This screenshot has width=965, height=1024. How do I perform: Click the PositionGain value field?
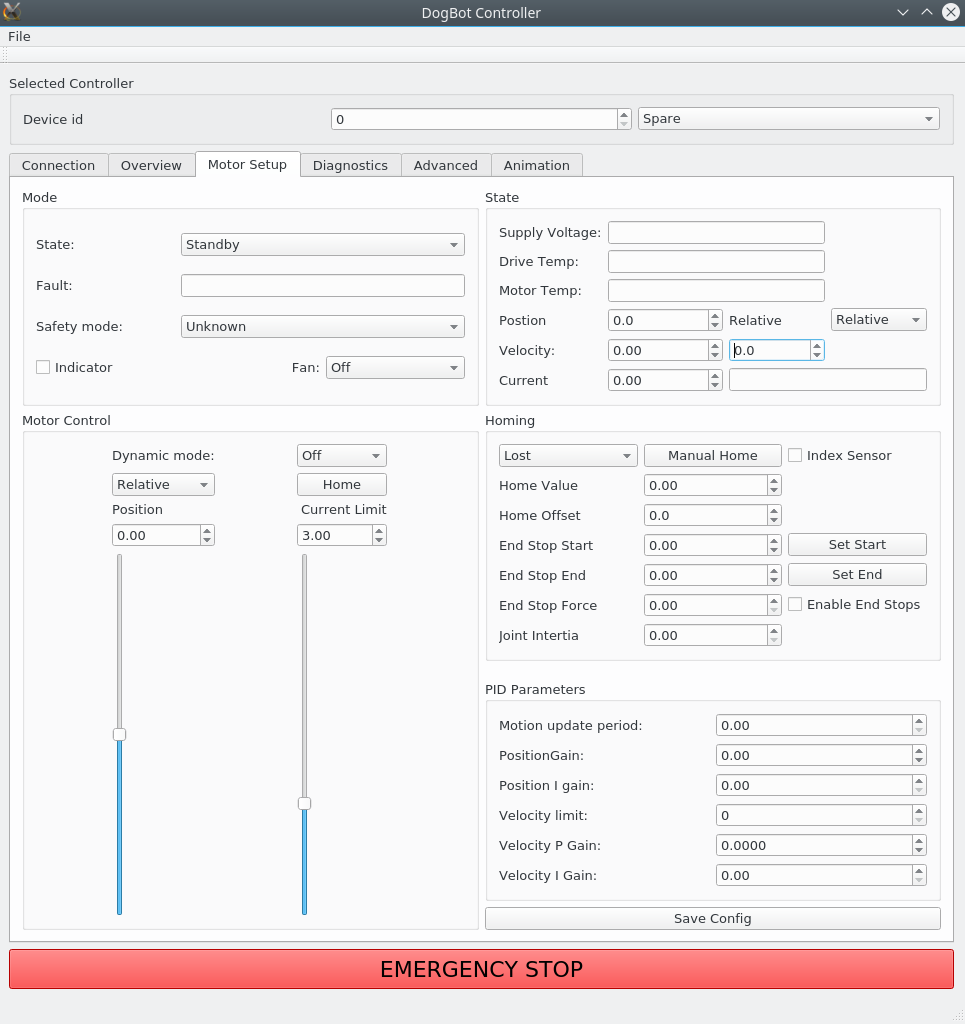(x=814, y=756)
